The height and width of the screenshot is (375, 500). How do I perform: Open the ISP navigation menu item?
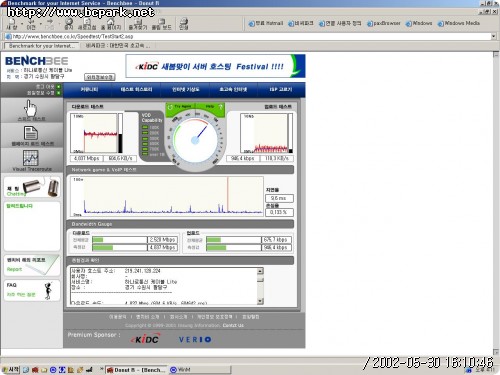[x=281, y=89]
